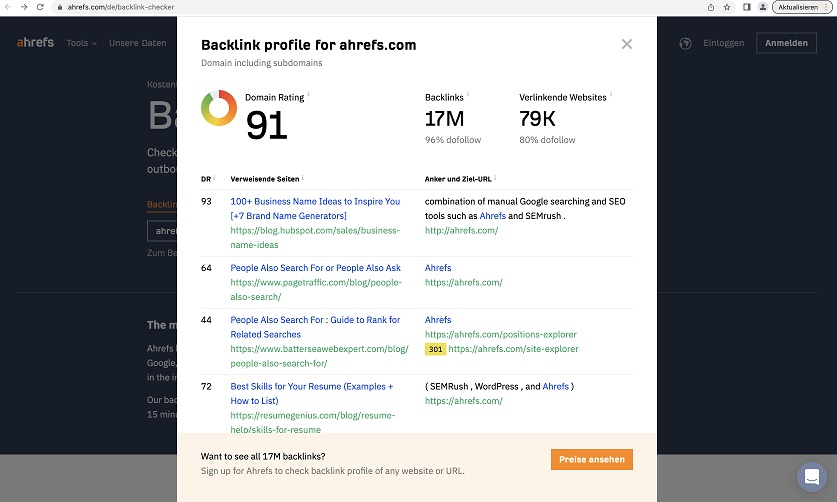Viewport: 837px width, 502px height.
Task: Open the browser profile icon
Action: tap(763, 7)
